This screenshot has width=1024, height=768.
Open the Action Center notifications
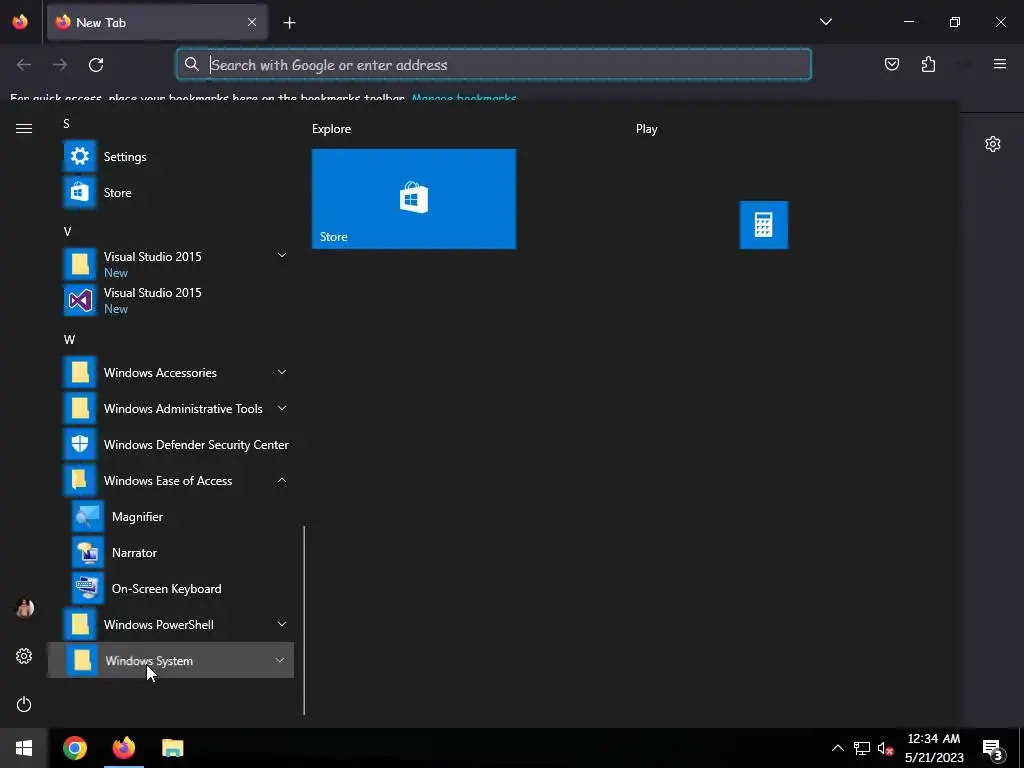click(x=993, y=750)
